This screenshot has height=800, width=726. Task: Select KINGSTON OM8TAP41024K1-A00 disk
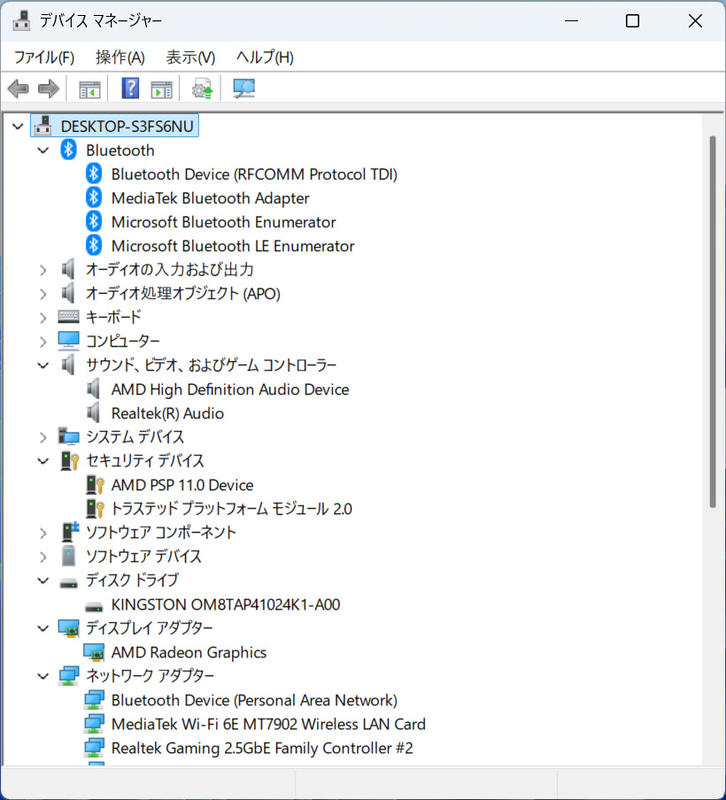[226, 605]
